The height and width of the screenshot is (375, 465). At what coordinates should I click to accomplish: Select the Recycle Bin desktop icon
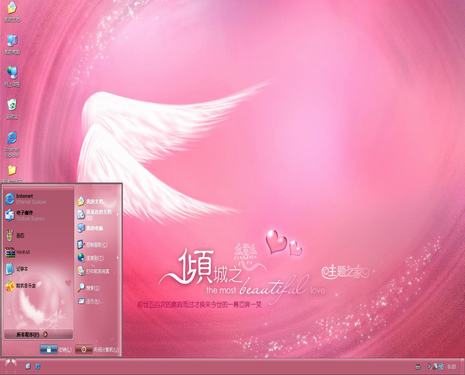coord(12,109)
